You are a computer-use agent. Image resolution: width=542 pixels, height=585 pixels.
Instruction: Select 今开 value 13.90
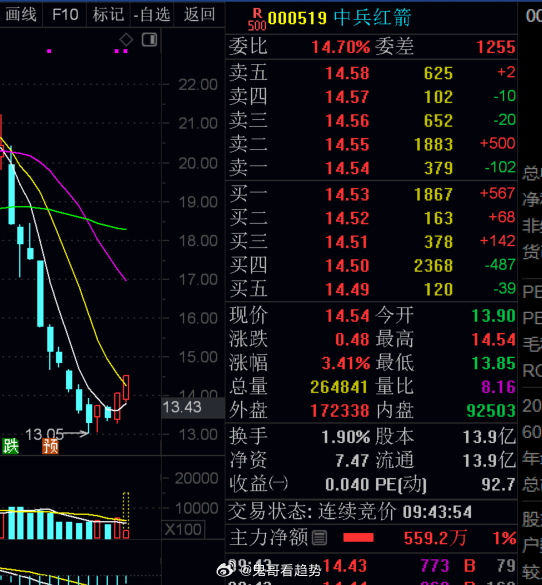(x=494, y=316)
